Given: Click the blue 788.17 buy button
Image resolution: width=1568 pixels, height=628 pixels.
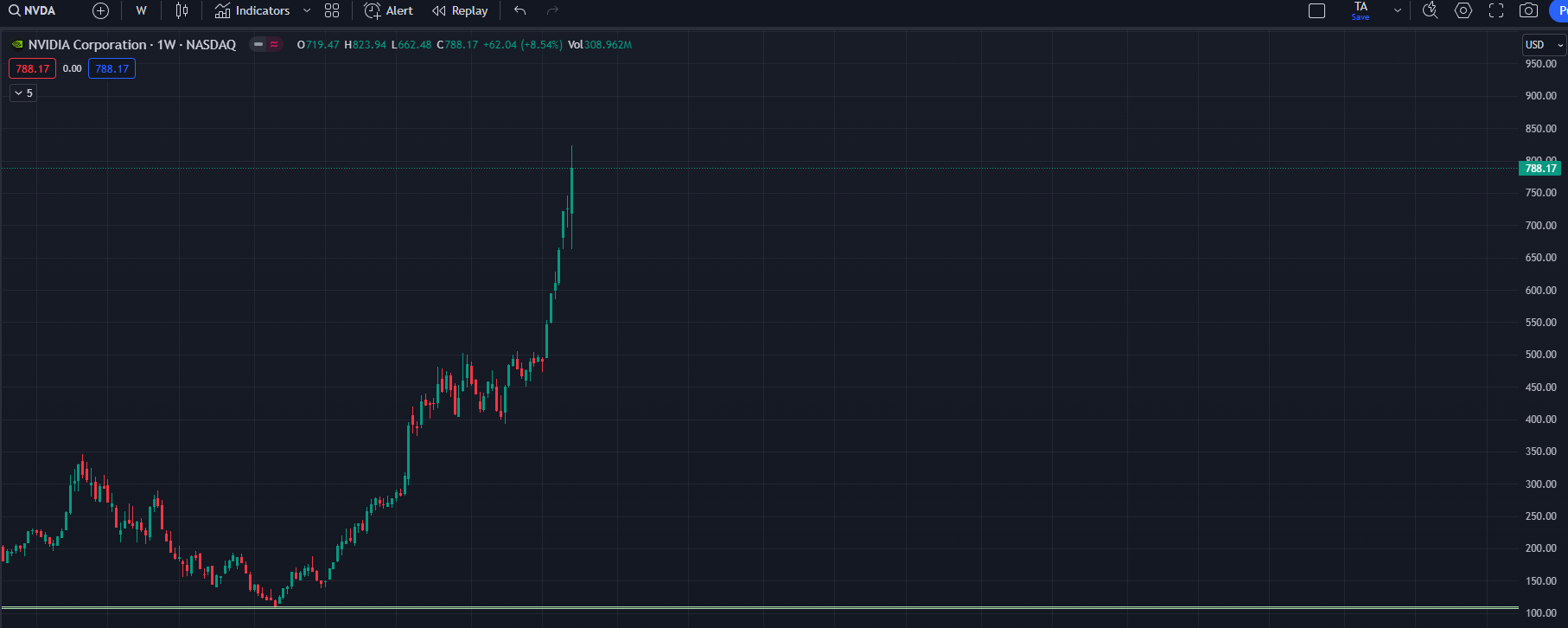Looking at the screenshot, I should tap(112, 68).
